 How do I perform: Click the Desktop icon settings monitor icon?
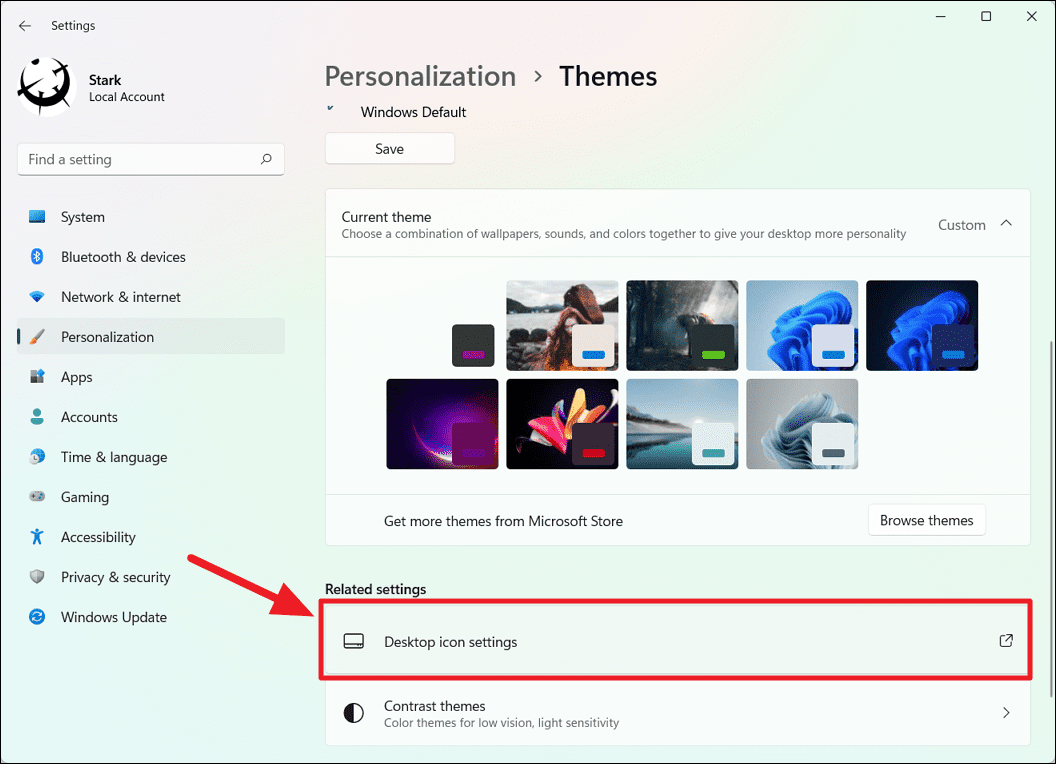pos(354,641)
